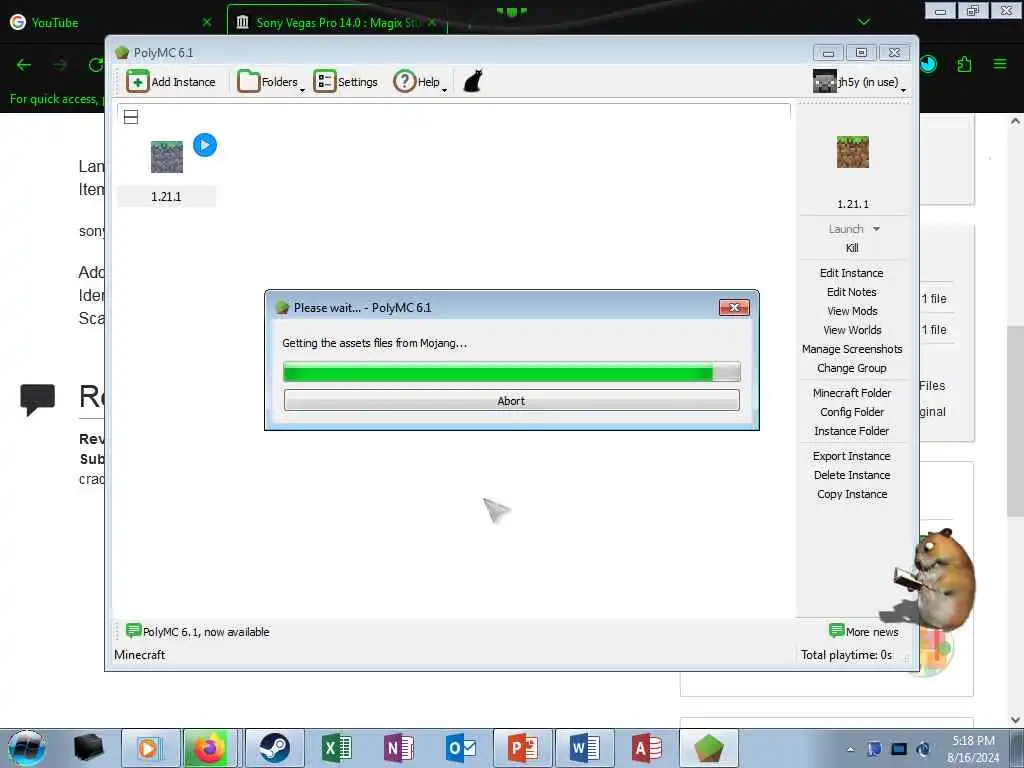
Task: Open the browser extensions puzzle icon
Action: click(965, 64)
